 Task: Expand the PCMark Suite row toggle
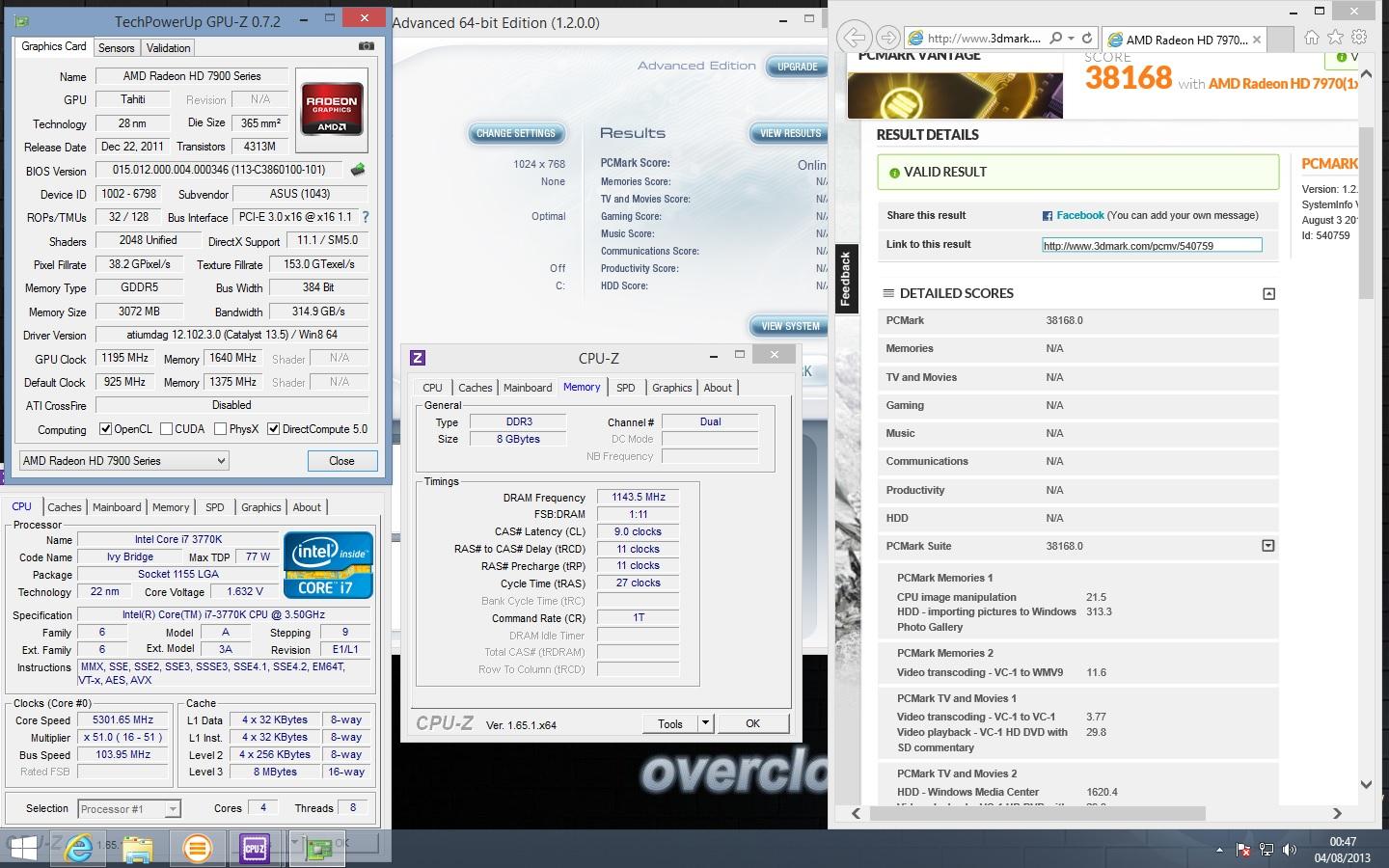click(1268, 546)
